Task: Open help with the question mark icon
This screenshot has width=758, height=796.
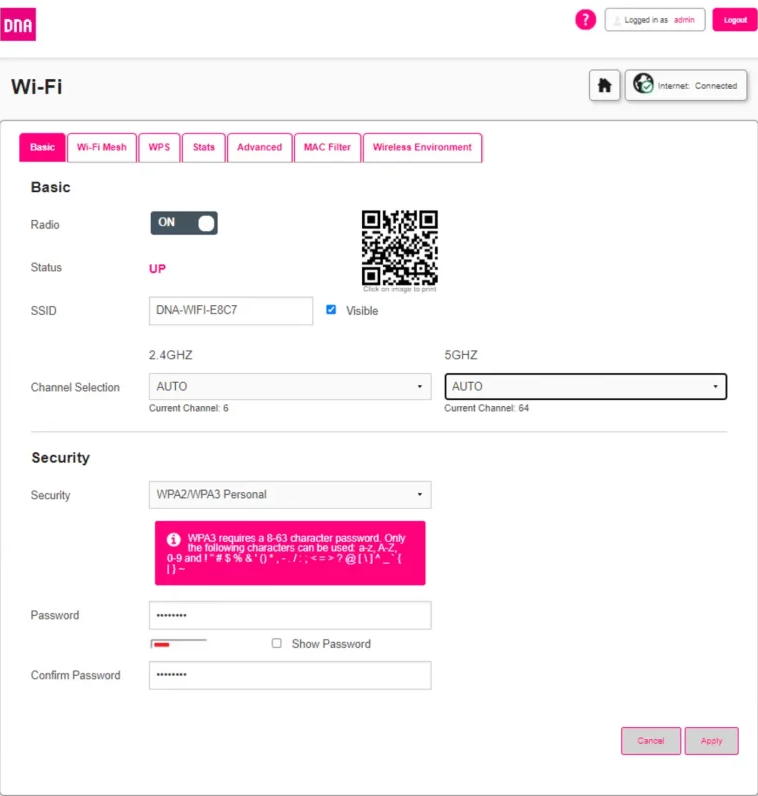Action: pos(585,20)
